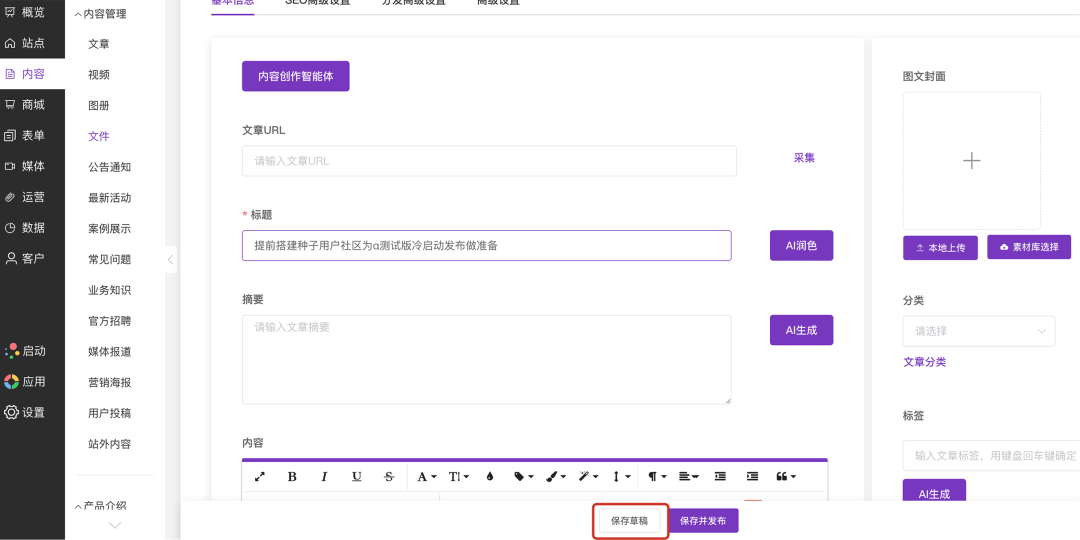Click the text color droplet icon

490,477
